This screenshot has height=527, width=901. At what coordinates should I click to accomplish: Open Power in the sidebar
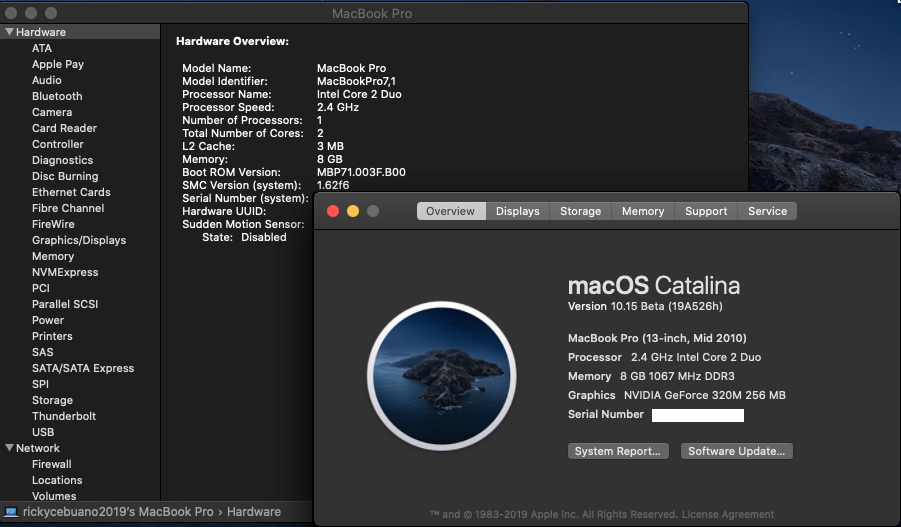point(48,320)
